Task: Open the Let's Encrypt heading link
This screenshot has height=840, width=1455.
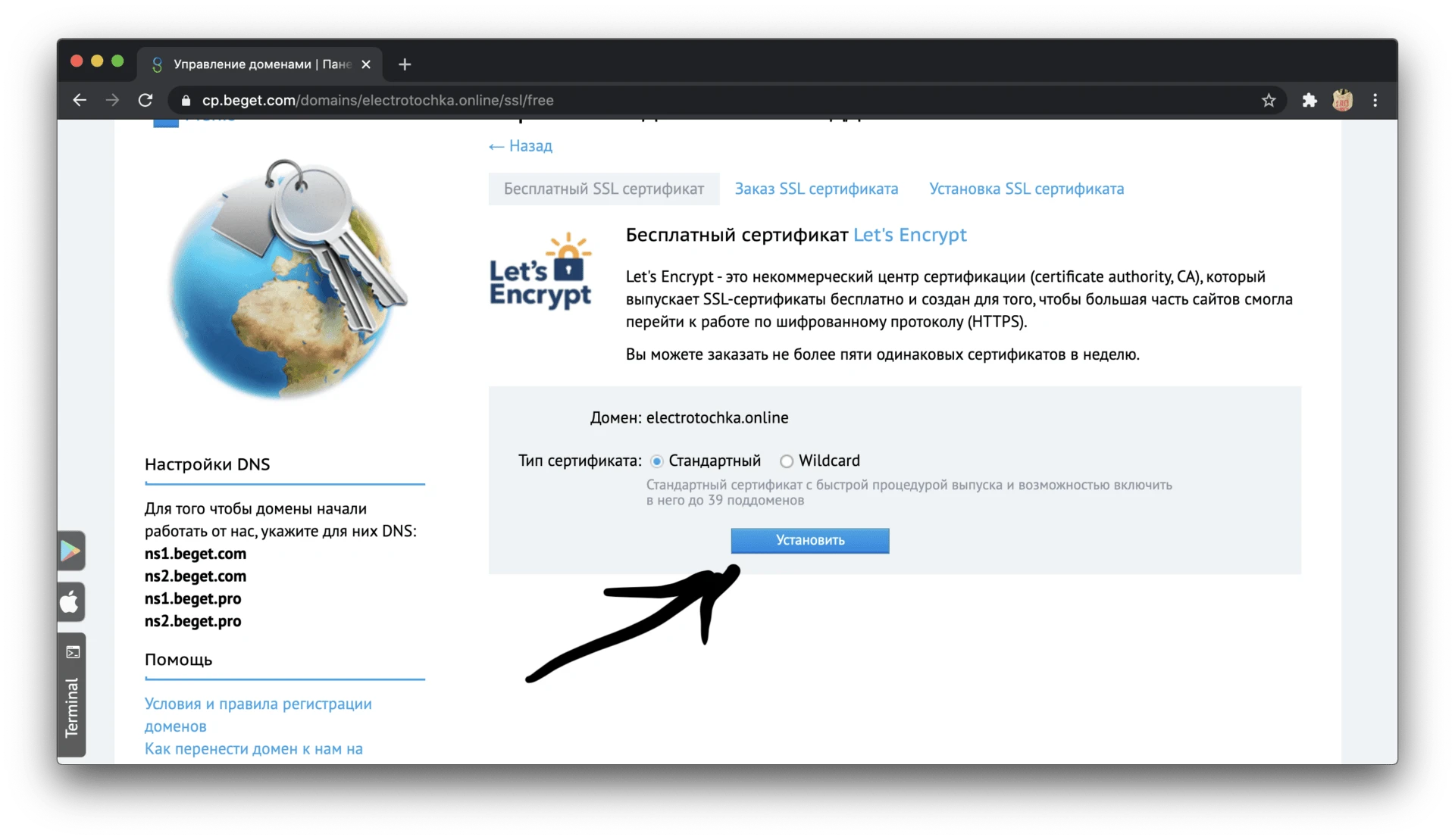Action: point(910,235)
